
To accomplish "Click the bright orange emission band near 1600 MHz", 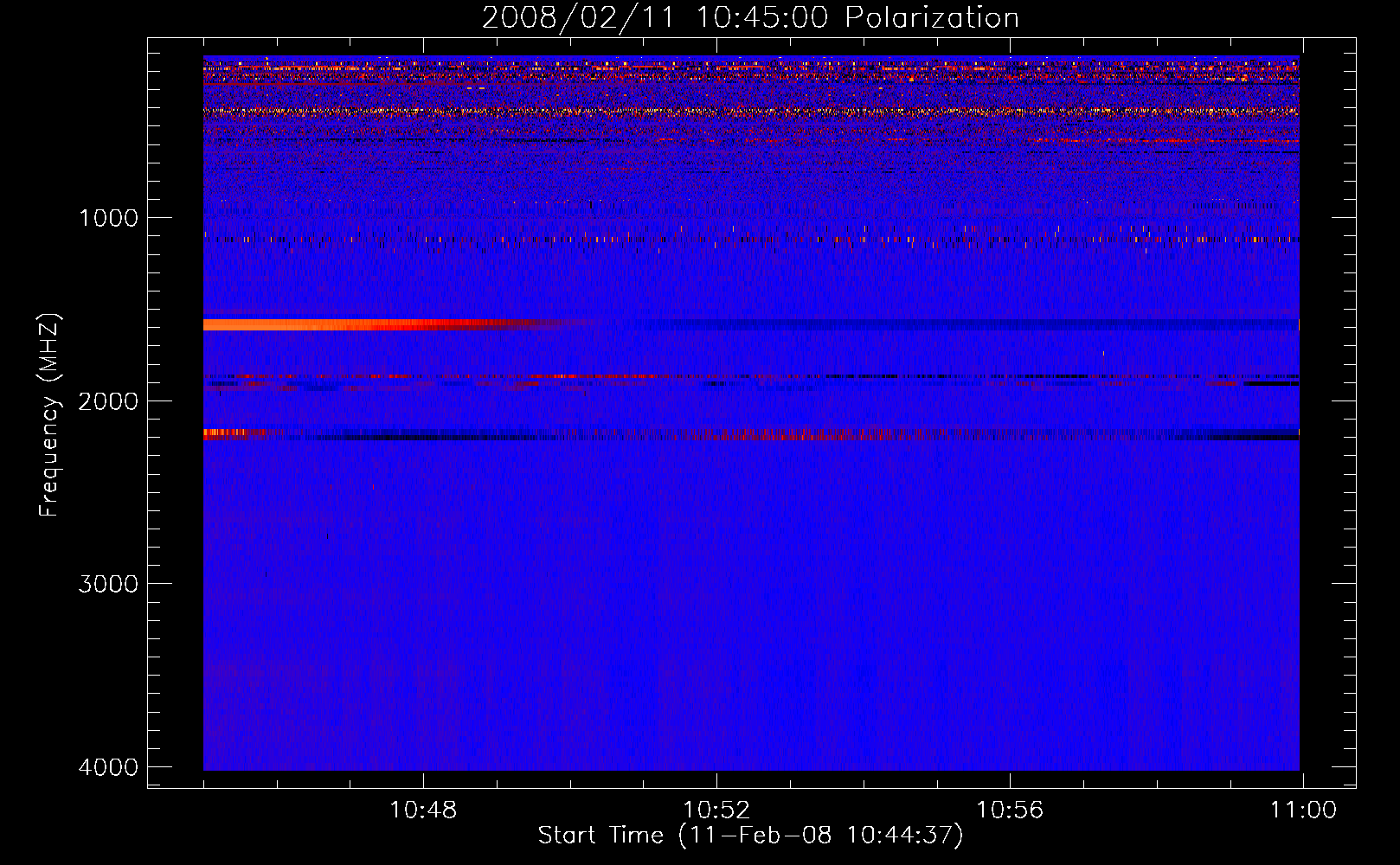I will [x=381, y=324].
